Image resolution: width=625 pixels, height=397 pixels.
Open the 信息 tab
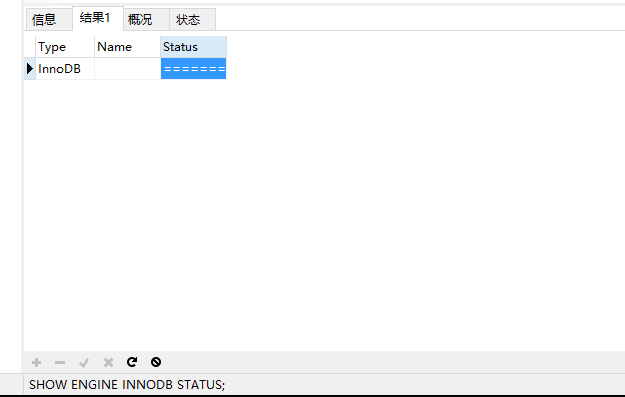pos(49,20)
